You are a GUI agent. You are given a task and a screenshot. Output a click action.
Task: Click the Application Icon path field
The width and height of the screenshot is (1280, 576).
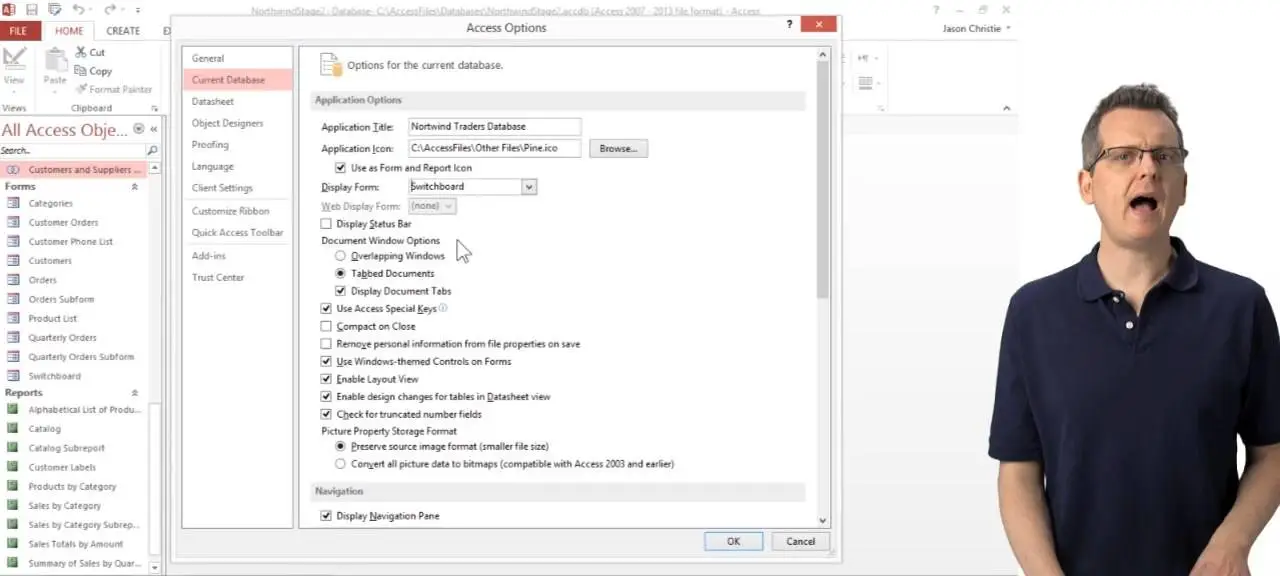coord(494,148)
